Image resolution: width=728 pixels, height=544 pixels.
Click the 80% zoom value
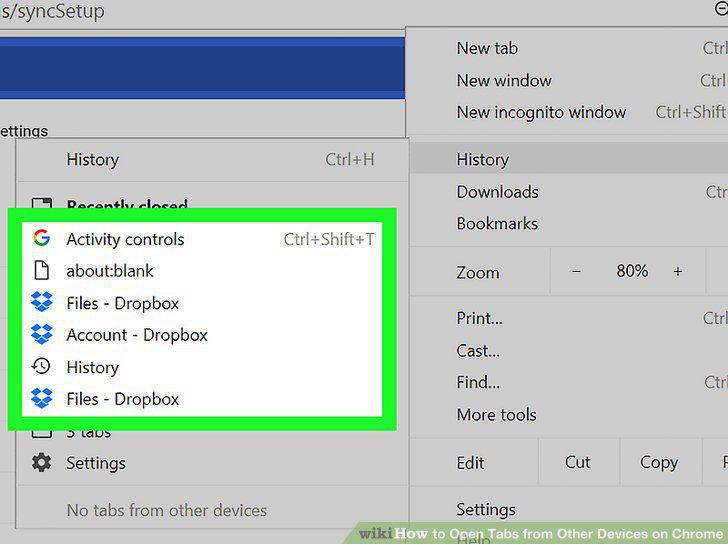point(632,271)
